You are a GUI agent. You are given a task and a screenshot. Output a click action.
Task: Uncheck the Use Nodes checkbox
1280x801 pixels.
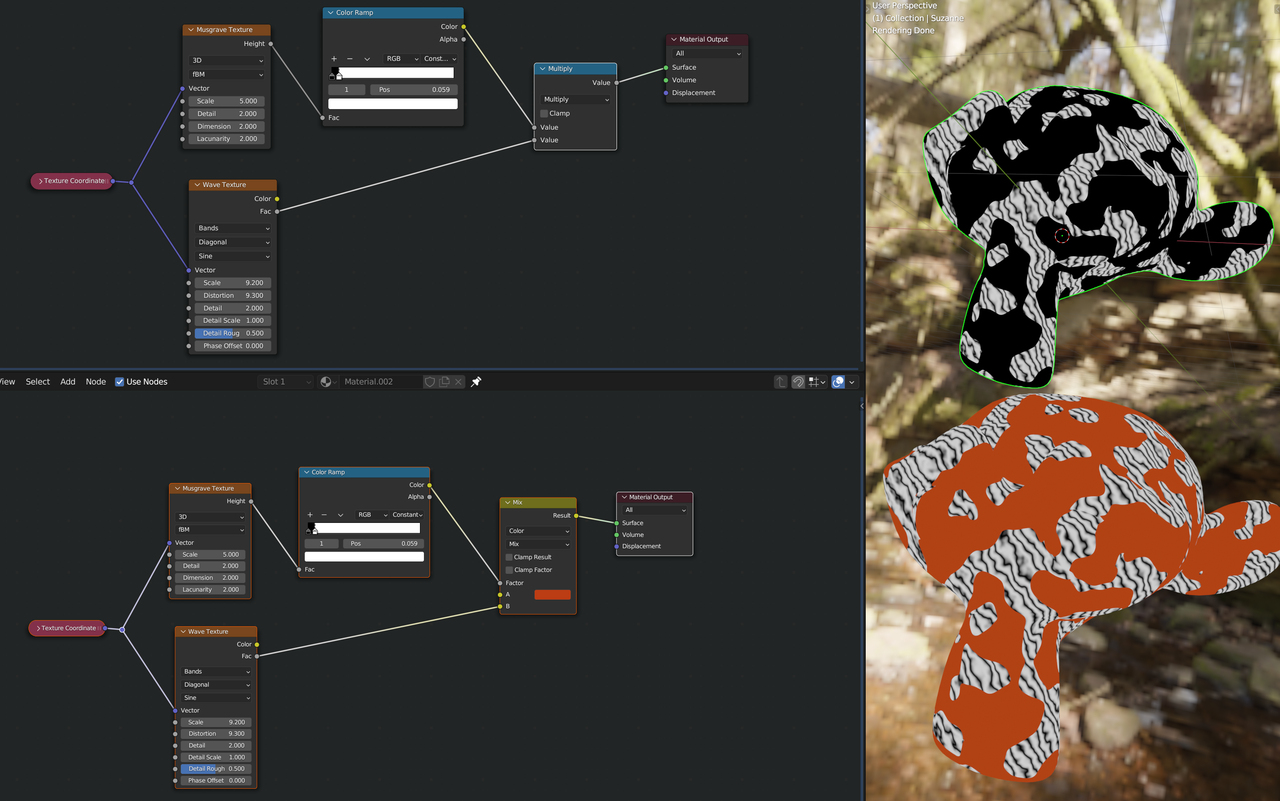[118, 381]
